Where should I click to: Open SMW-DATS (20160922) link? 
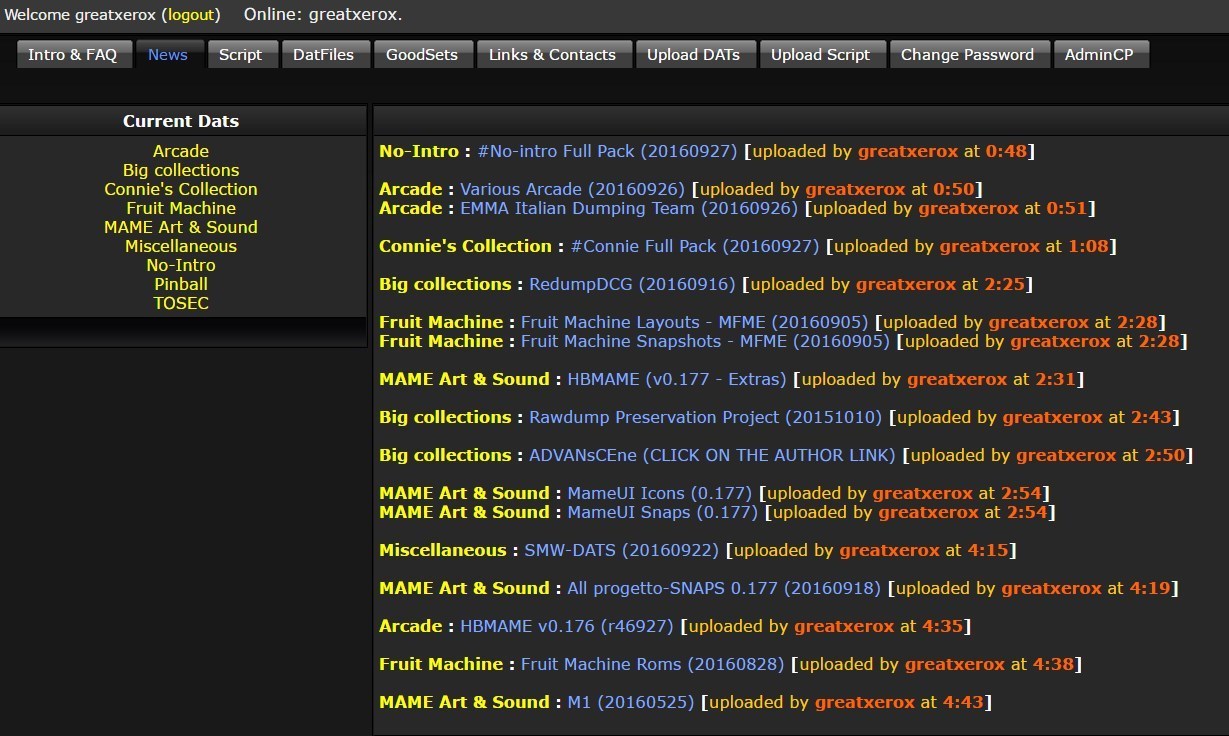pyautogui.click(x=621, y=550)
